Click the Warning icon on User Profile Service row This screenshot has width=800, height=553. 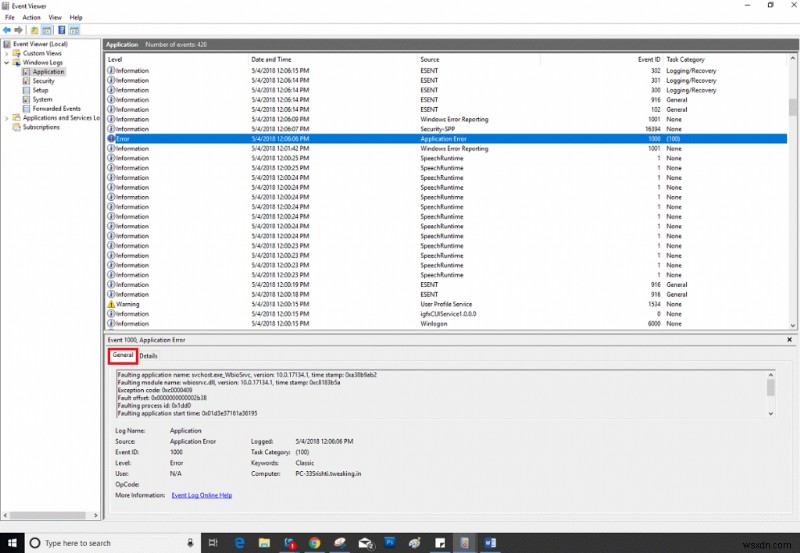pyautogui.click(x=111, y=304)
